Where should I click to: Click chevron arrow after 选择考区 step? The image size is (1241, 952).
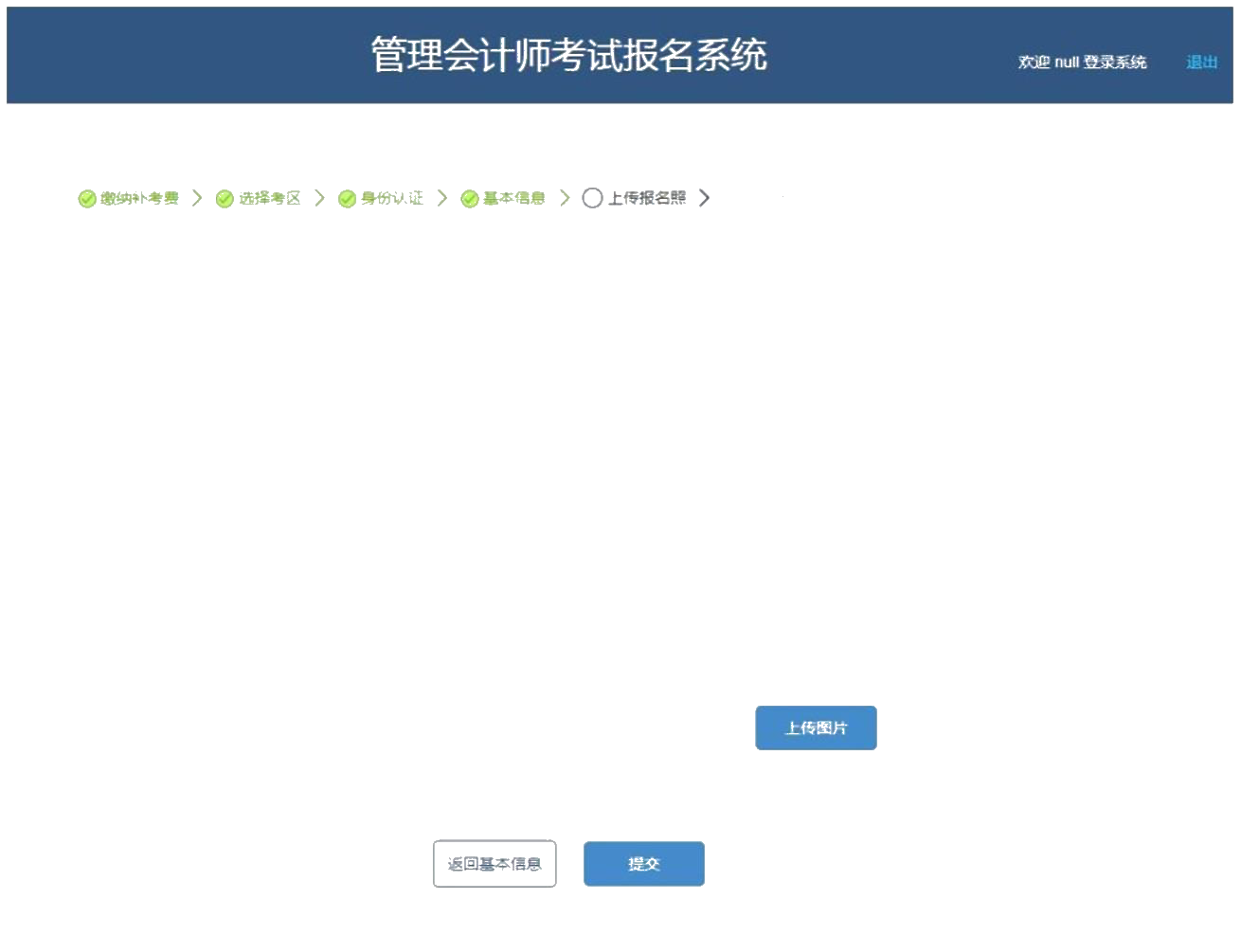319,198
